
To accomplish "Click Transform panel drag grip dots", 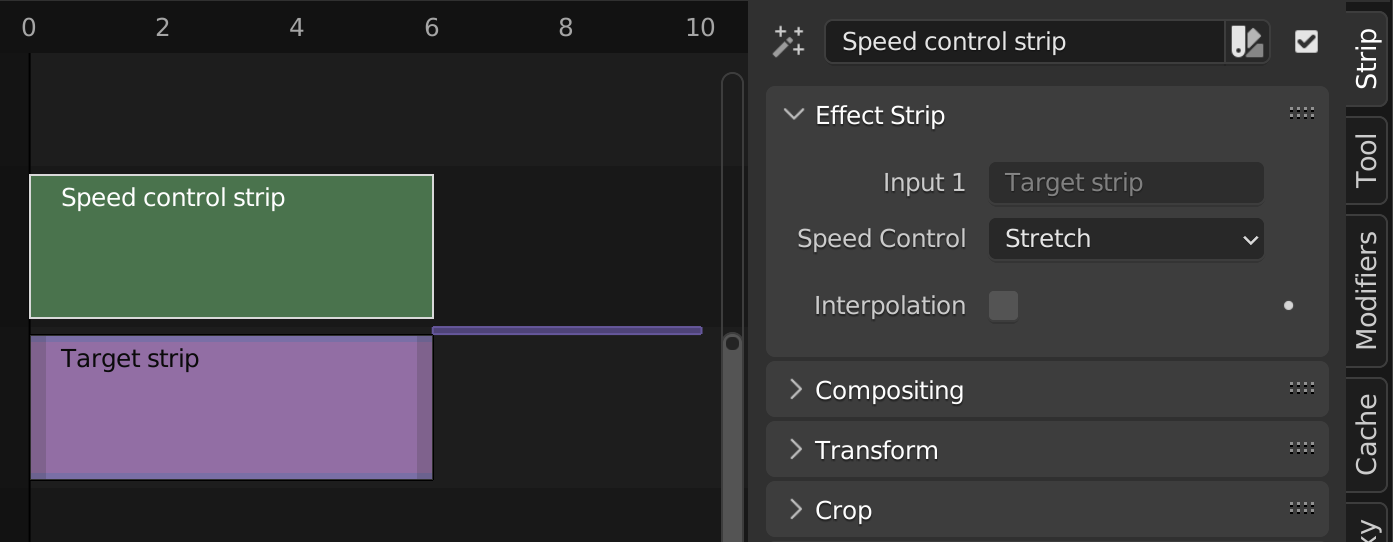I will pyautogui.click(x=1301, y=449).
